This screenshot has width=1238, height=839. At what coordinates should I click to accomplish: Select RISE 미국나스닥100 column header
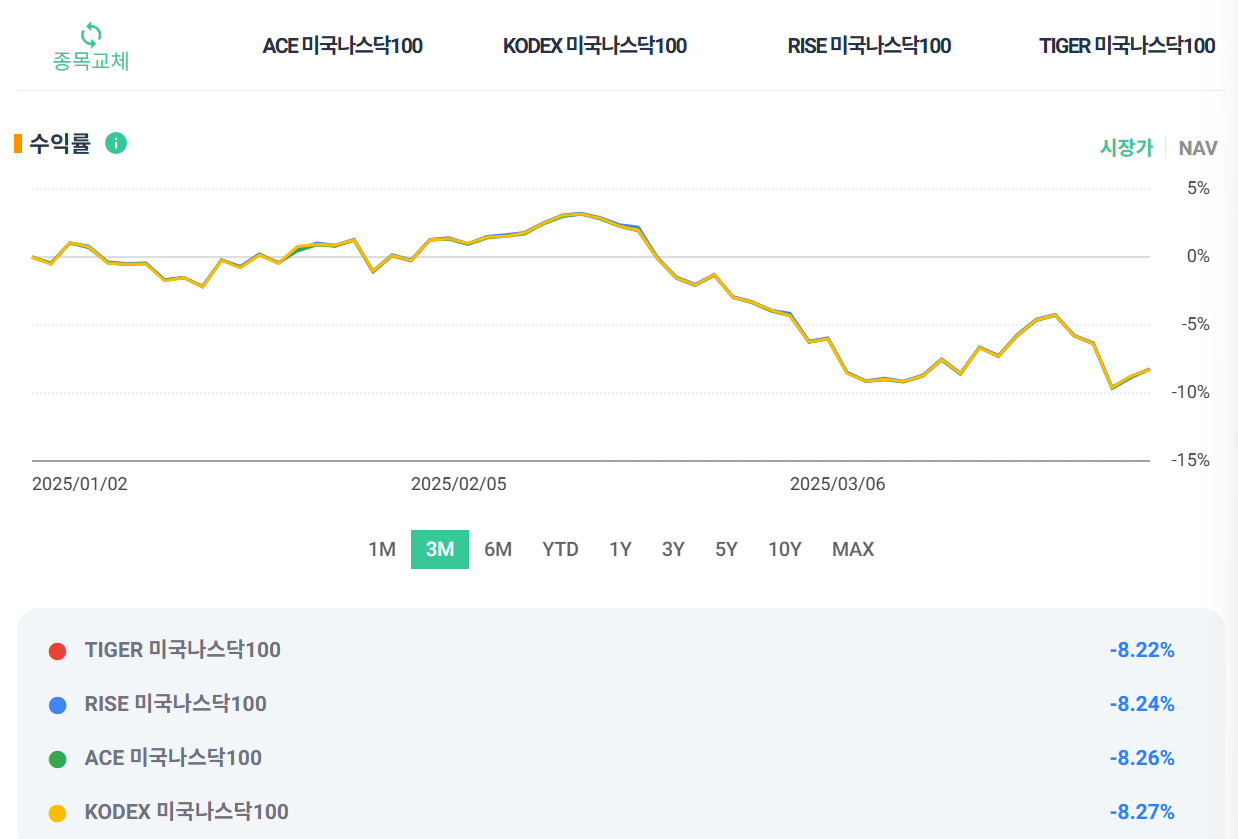point(869,46)
